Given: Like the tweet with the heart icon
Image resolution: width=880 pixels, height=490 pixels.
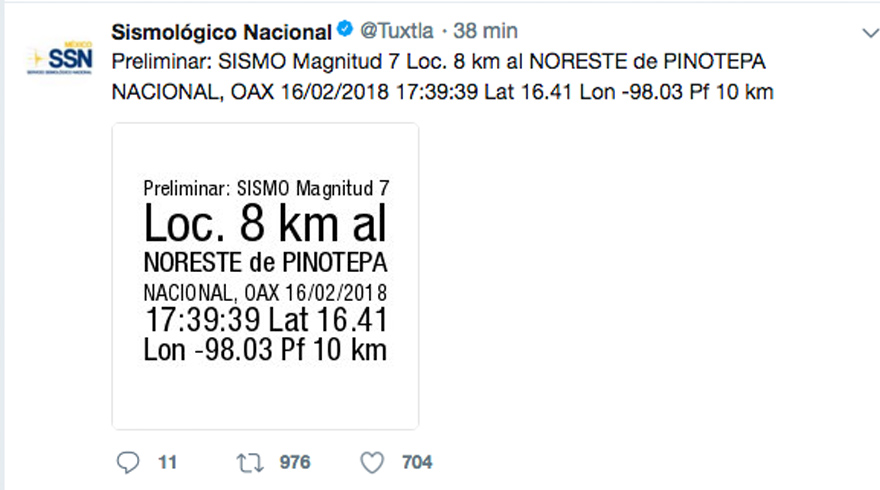Looking at the screenshot, I should coord(372,462).
